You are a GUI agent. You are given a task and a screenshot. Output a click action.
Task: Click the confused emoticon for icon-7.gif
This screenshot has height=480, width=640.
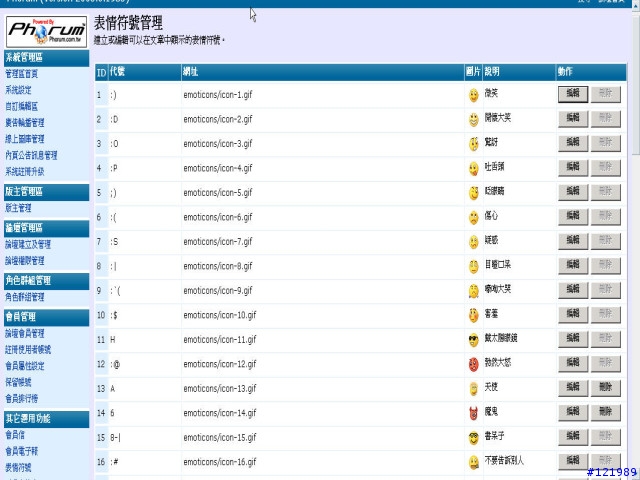click(x=473, y=242)
